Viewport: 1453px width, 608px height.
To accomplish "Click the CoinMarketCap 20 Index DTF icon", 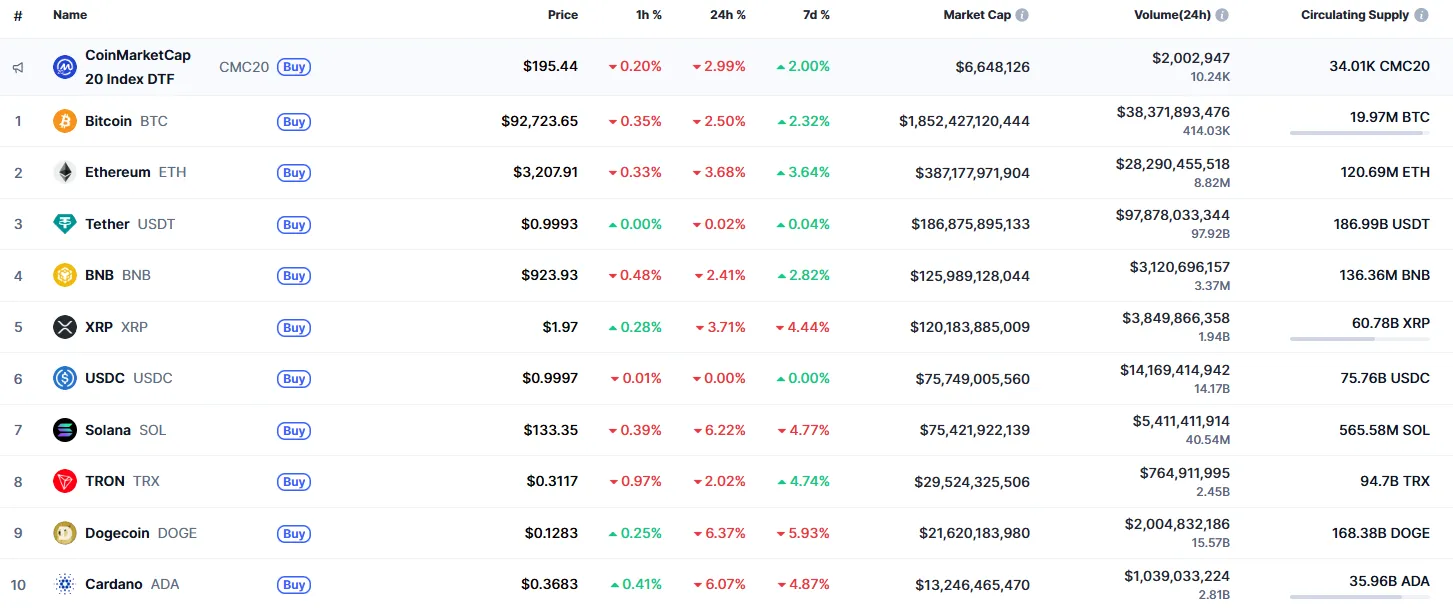I will pos(64,66).
